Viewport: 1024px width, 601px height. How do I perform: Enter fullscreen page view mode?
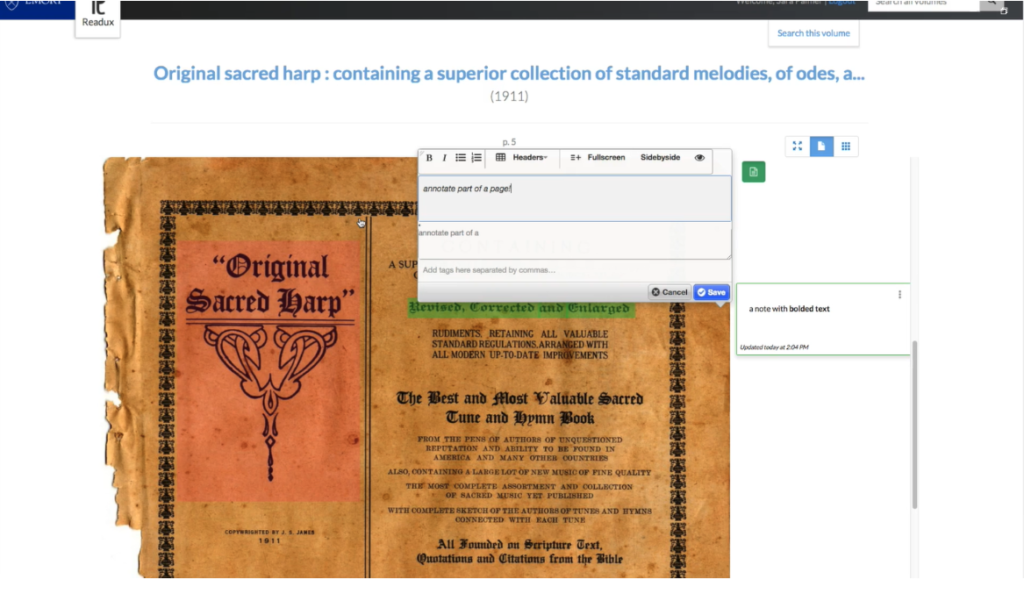[x=797, y=147]
